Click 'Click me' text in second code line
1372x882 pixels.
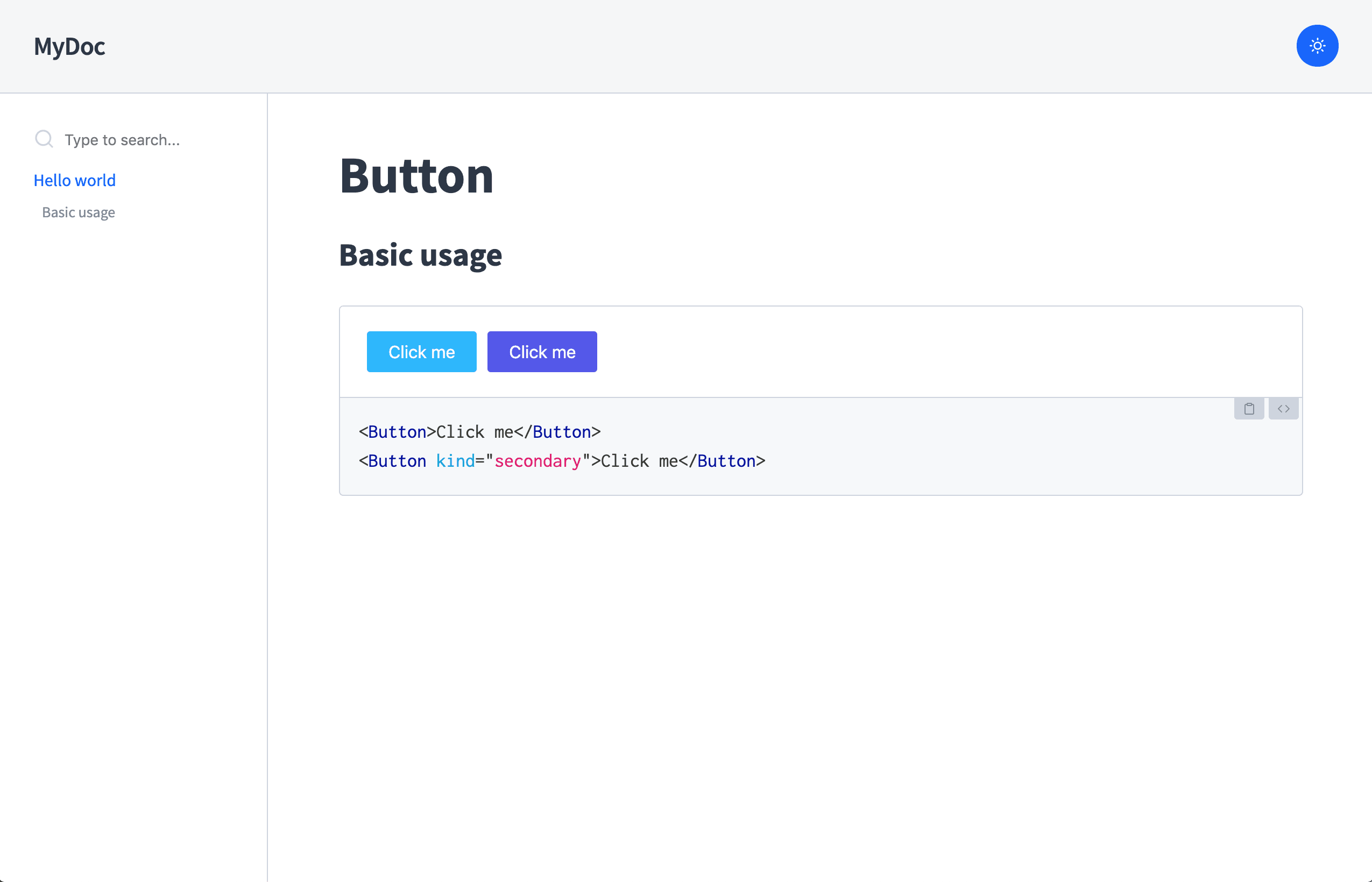pos(639,461)
